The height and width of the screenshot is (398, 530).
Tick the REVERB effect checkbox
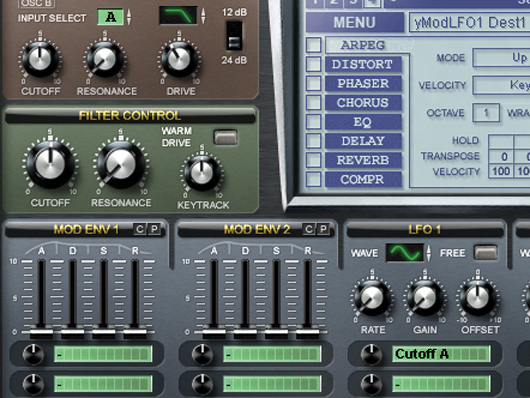pos(314,160)
